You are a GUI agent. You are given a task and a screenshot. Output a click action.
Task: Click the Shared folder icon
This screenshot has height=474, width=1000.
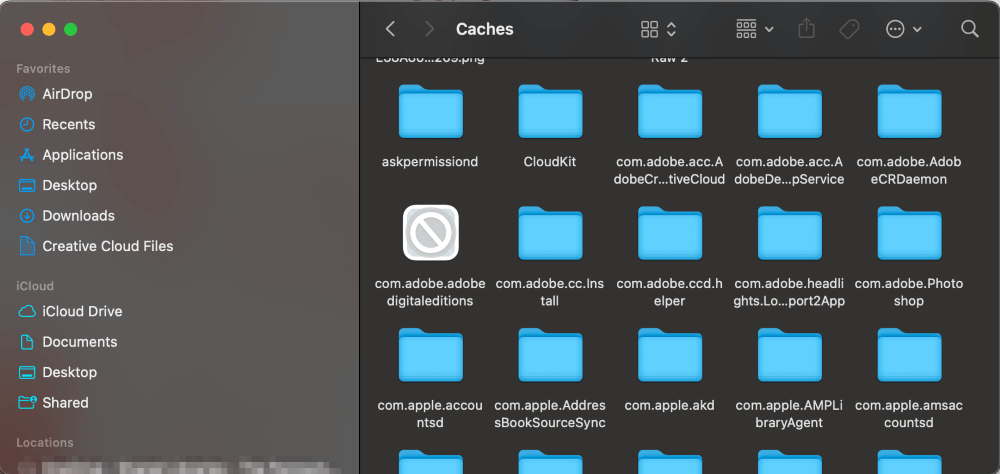coord(27,402)
